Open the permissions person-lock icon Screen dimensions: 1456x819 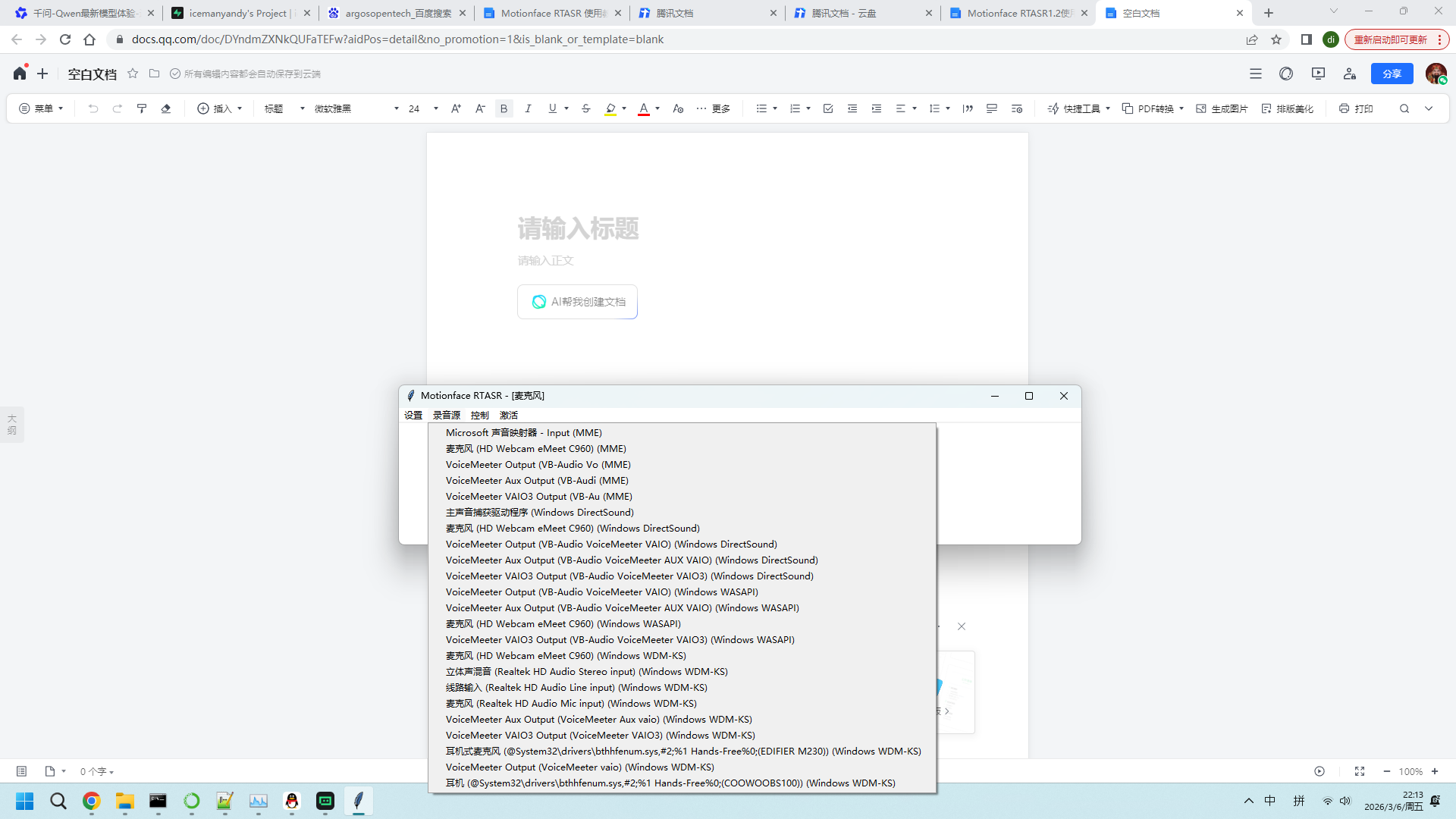click(x=1350, y=74)
